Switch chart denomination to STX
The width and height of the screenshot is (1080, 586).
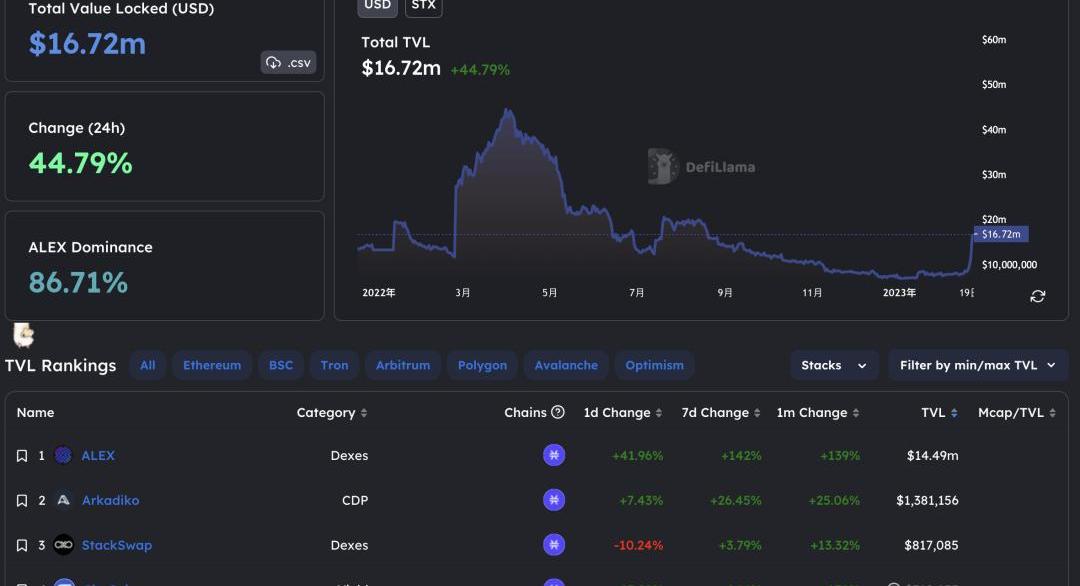click(424, 6)
